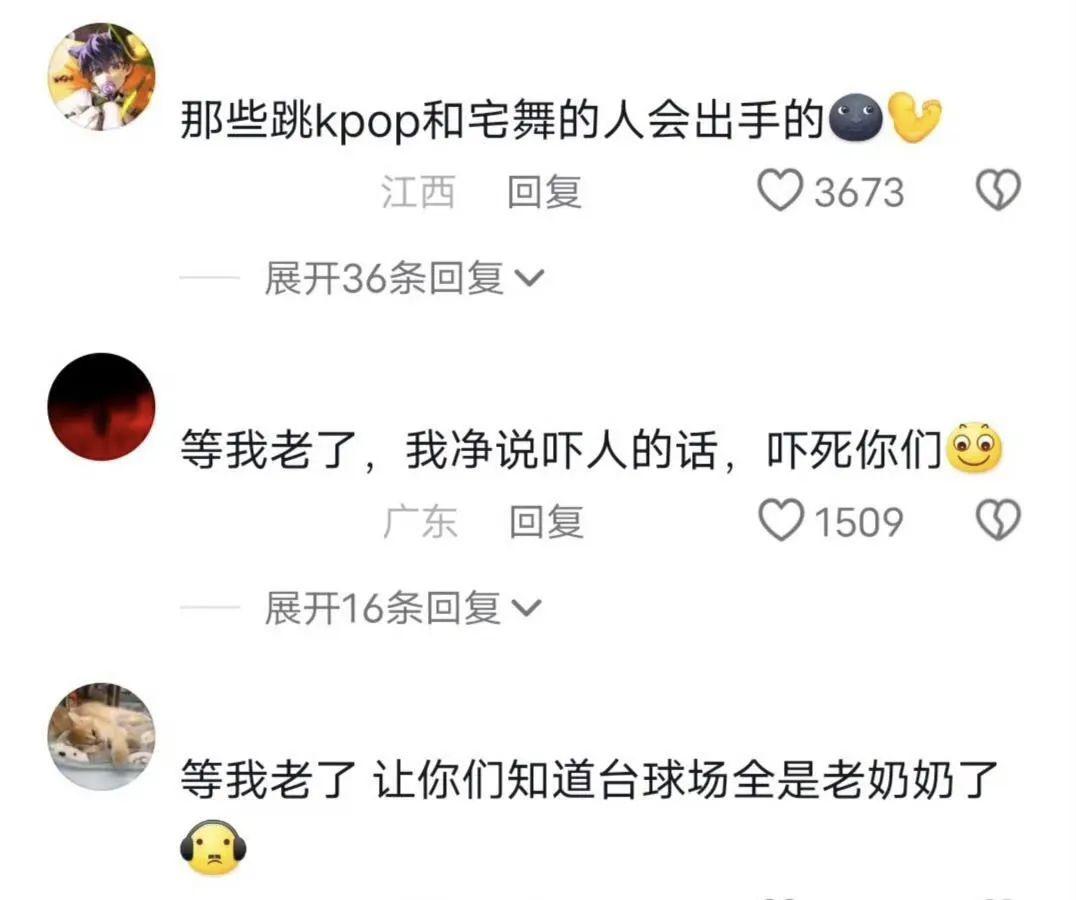The height and width of the screenshot is (900, 1076).
Task: Expand 展开16条回复 replies
Action: 404,608
